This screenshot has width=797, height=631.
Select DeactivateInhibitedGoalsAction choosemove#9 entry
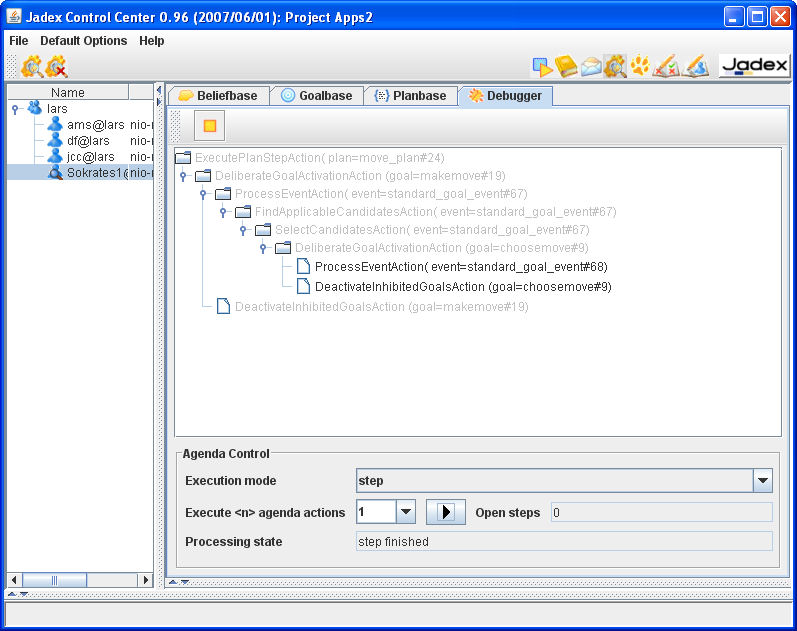click(x=463, y=287)
